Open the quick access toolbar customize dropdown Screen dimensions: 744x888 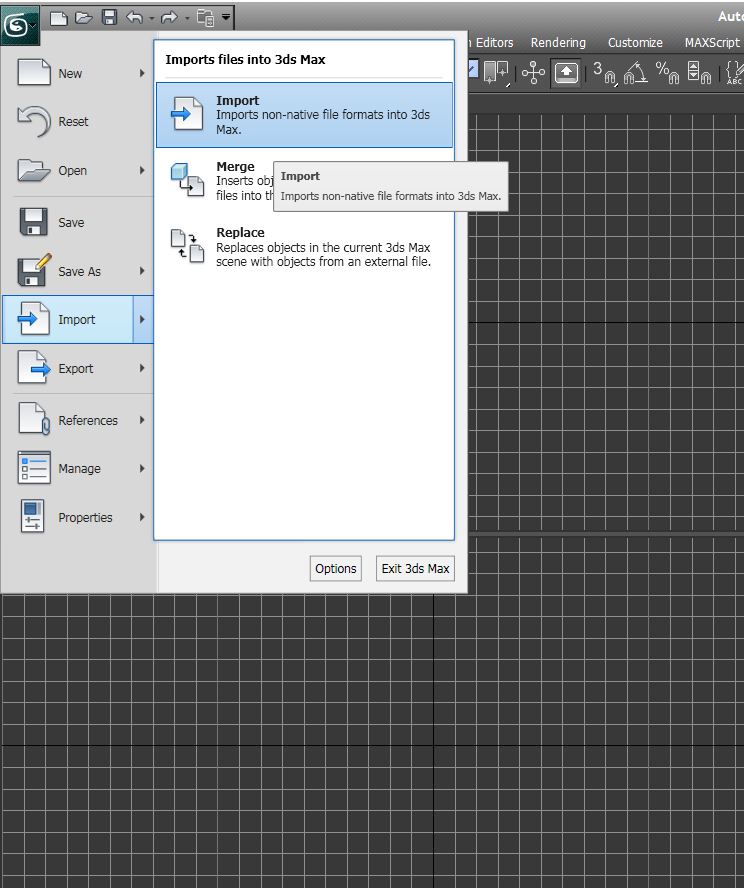point(226,18)
